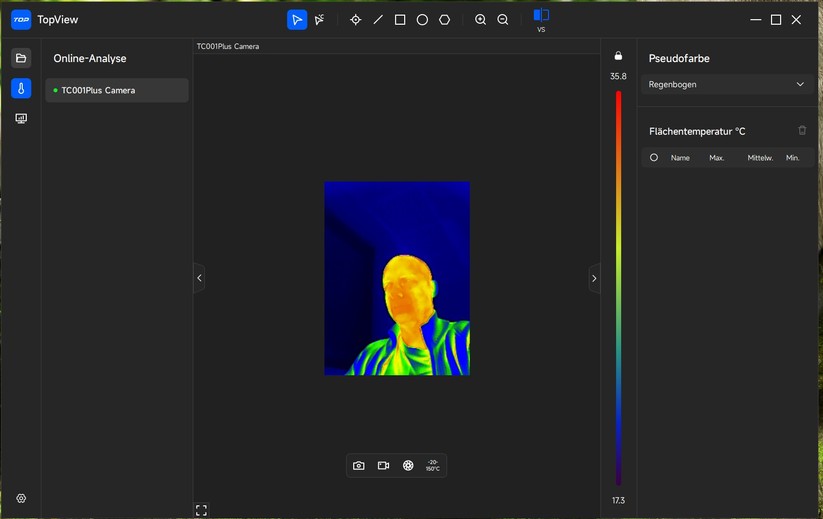Delete area temperatures with trash icon
This screenshot has width=823, height=519.
click(802, 130)
